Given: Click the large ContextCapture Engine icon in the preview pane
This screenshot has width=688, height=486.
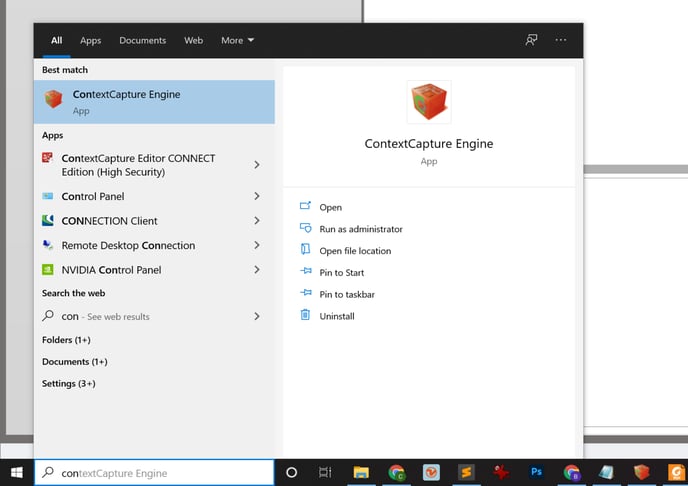Looking at the screenshot, I should point(429,102).
